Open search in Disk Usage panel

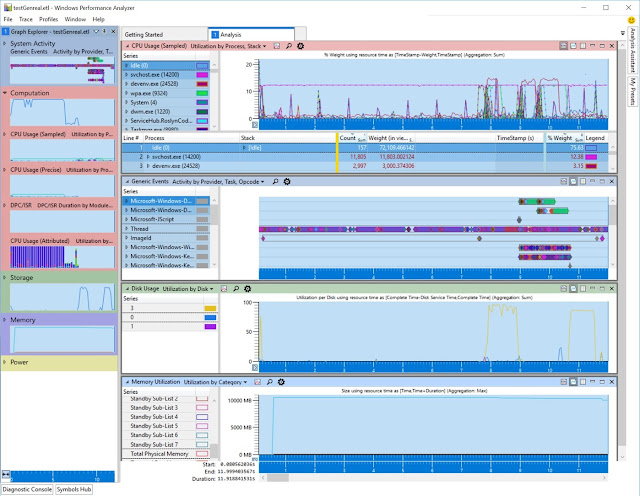236,289
